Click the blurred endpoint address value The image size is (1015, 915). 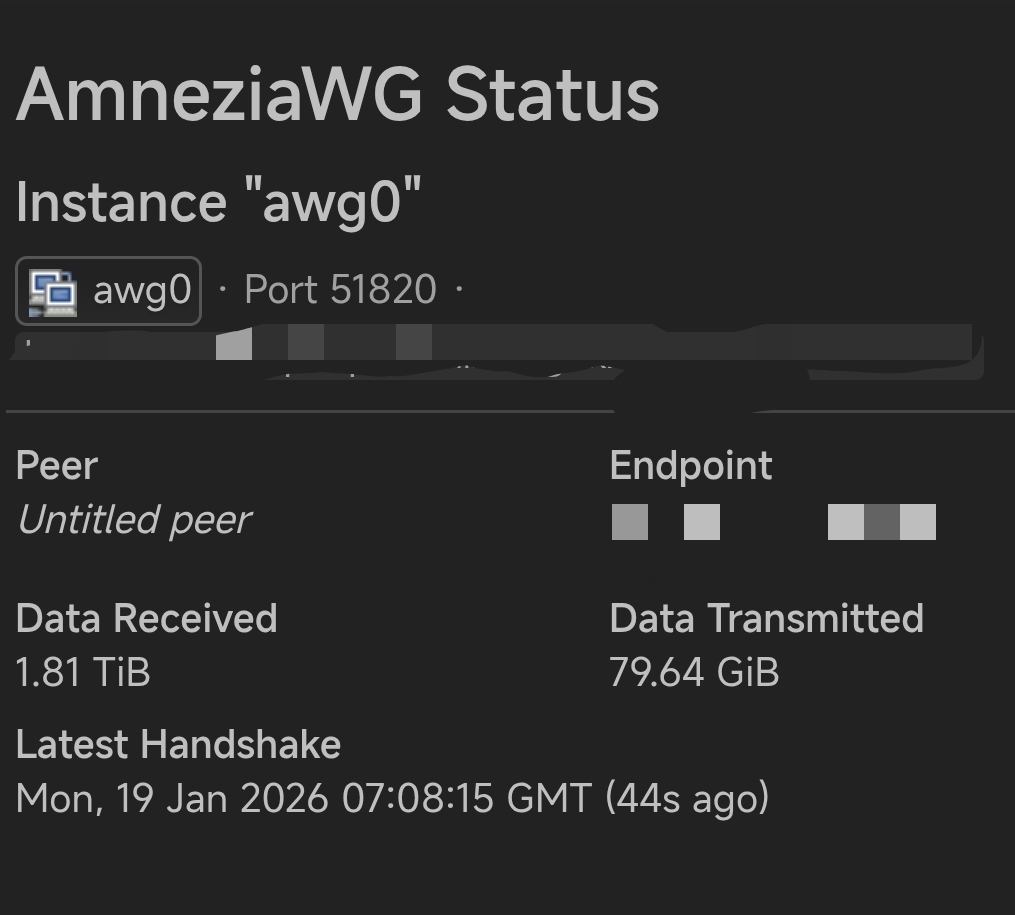click(773, 522)
